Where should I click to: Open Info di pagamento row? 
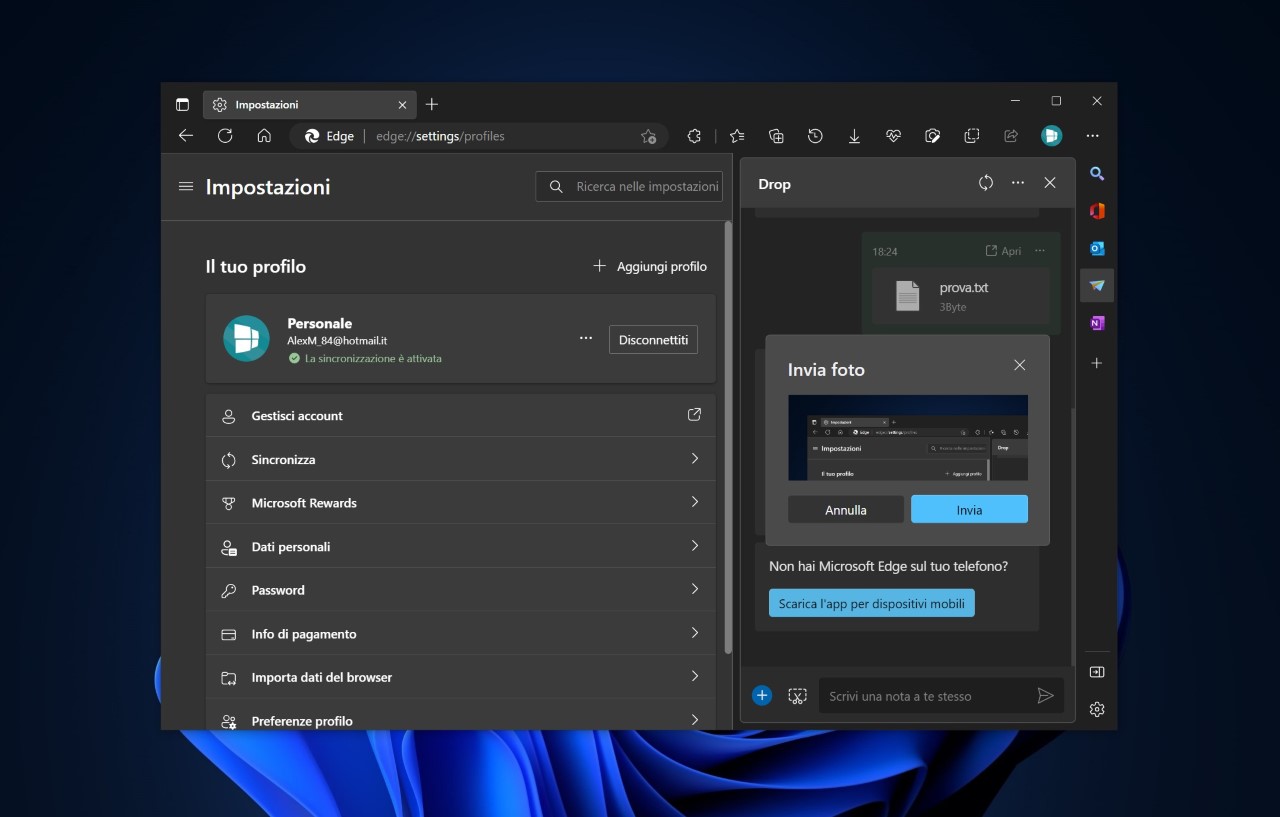461,633
